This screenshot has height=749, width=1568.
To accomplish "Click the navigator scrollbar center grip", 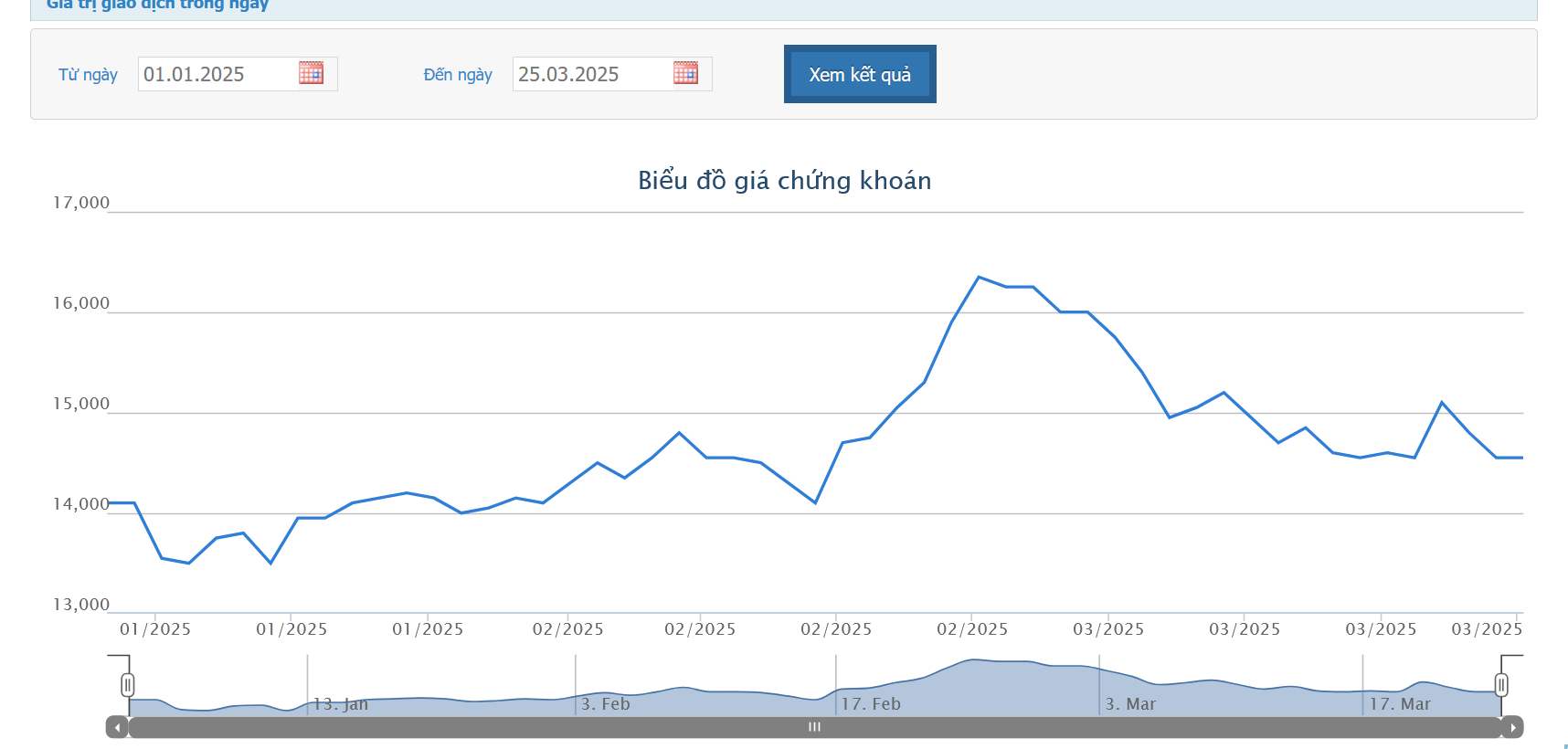I will (814, 727).
